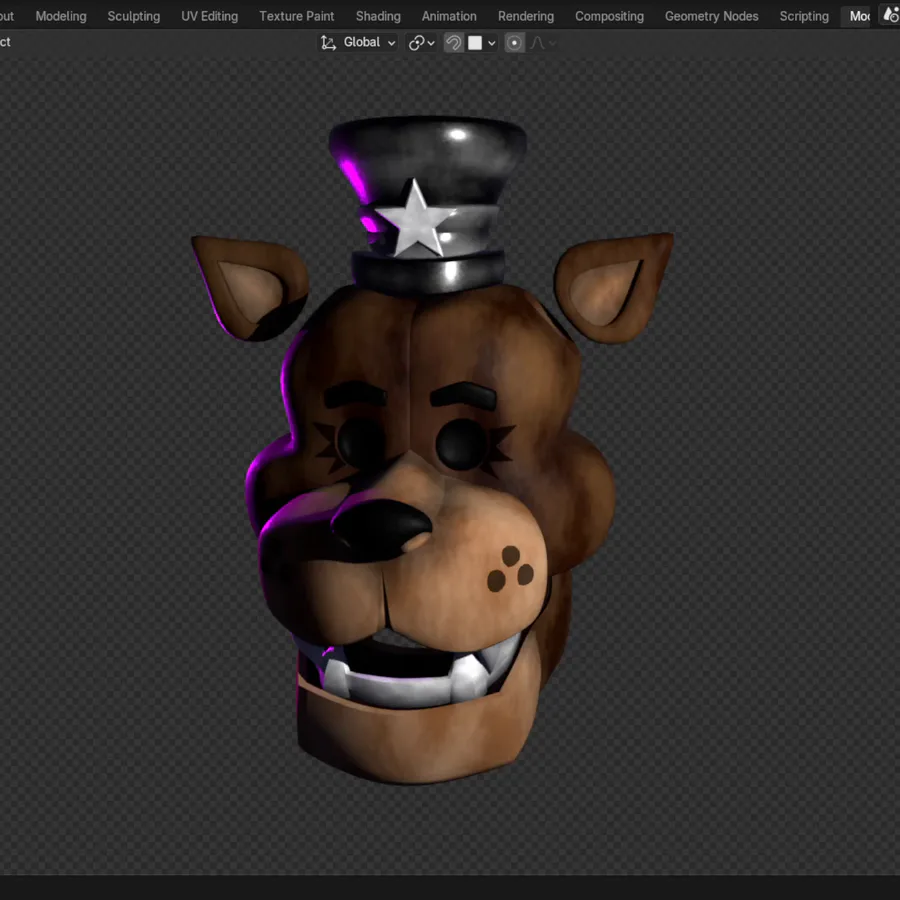
Task: Select the black top hat with star
Action: [x=428, y=204]
